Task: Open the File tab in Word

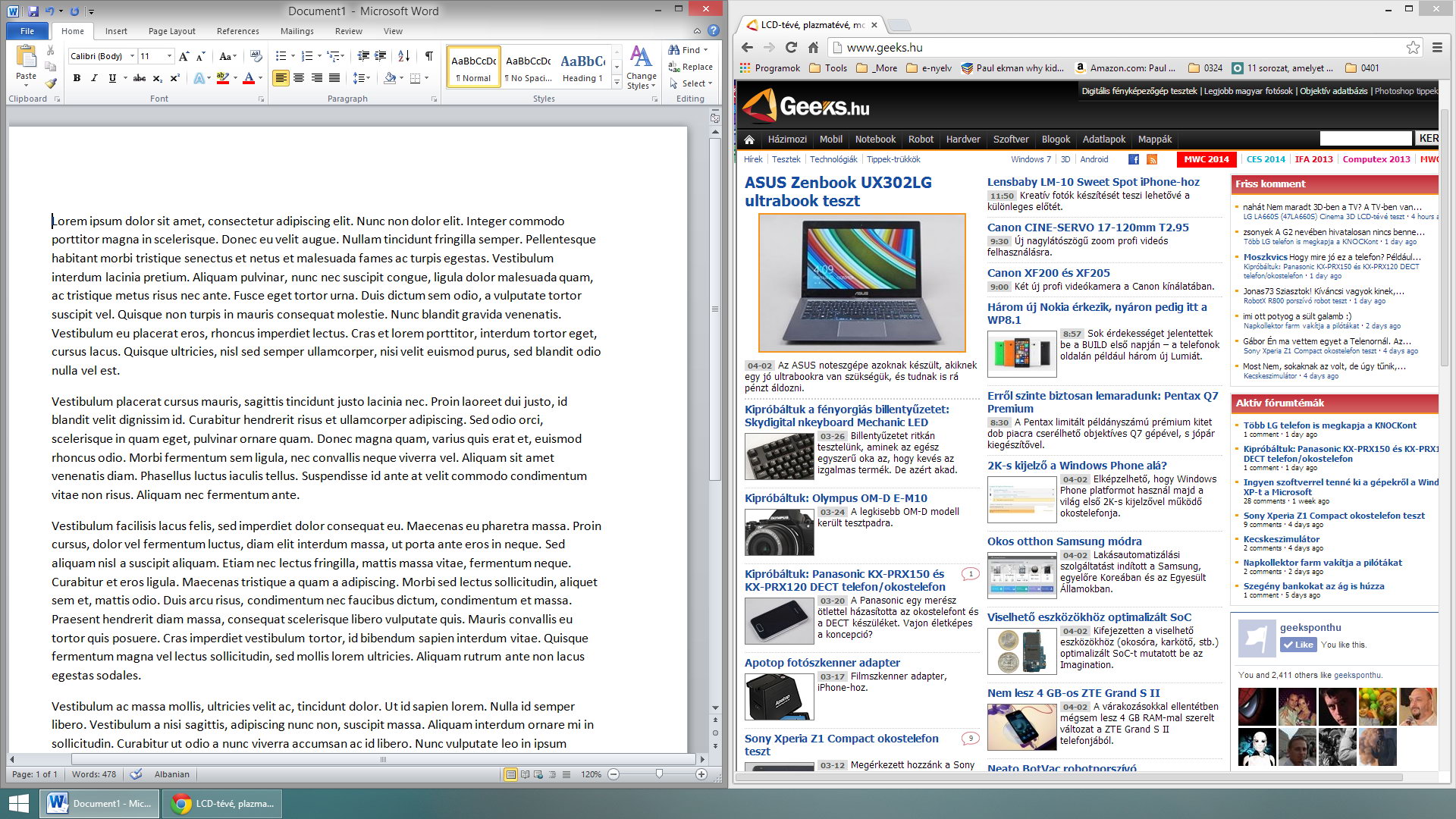Action: pyautogui.click(x=27, y=31)
